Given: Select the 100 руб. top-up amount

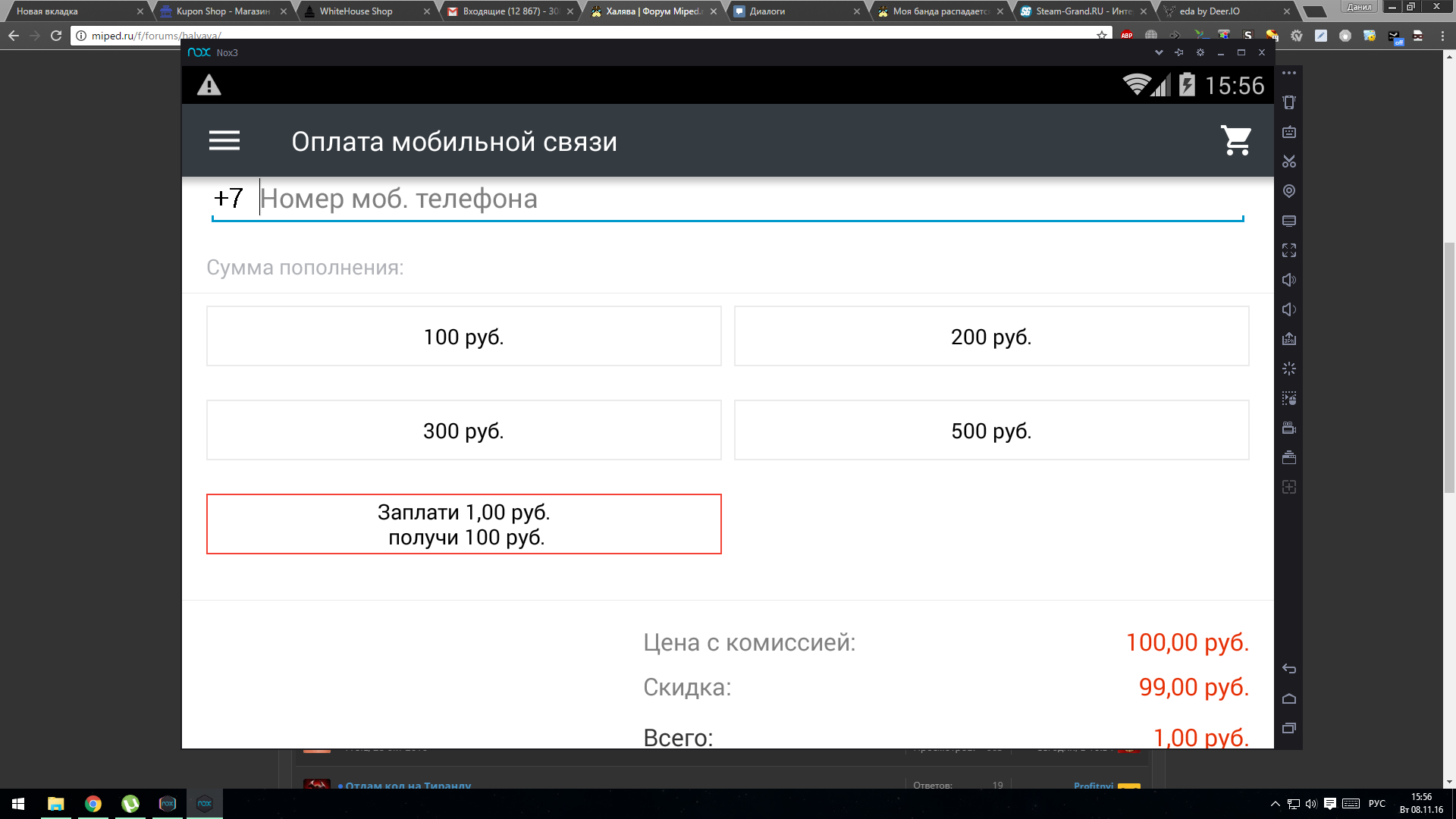Looking at the screenshot, I should pyautogui.click(x=464, y=336).
